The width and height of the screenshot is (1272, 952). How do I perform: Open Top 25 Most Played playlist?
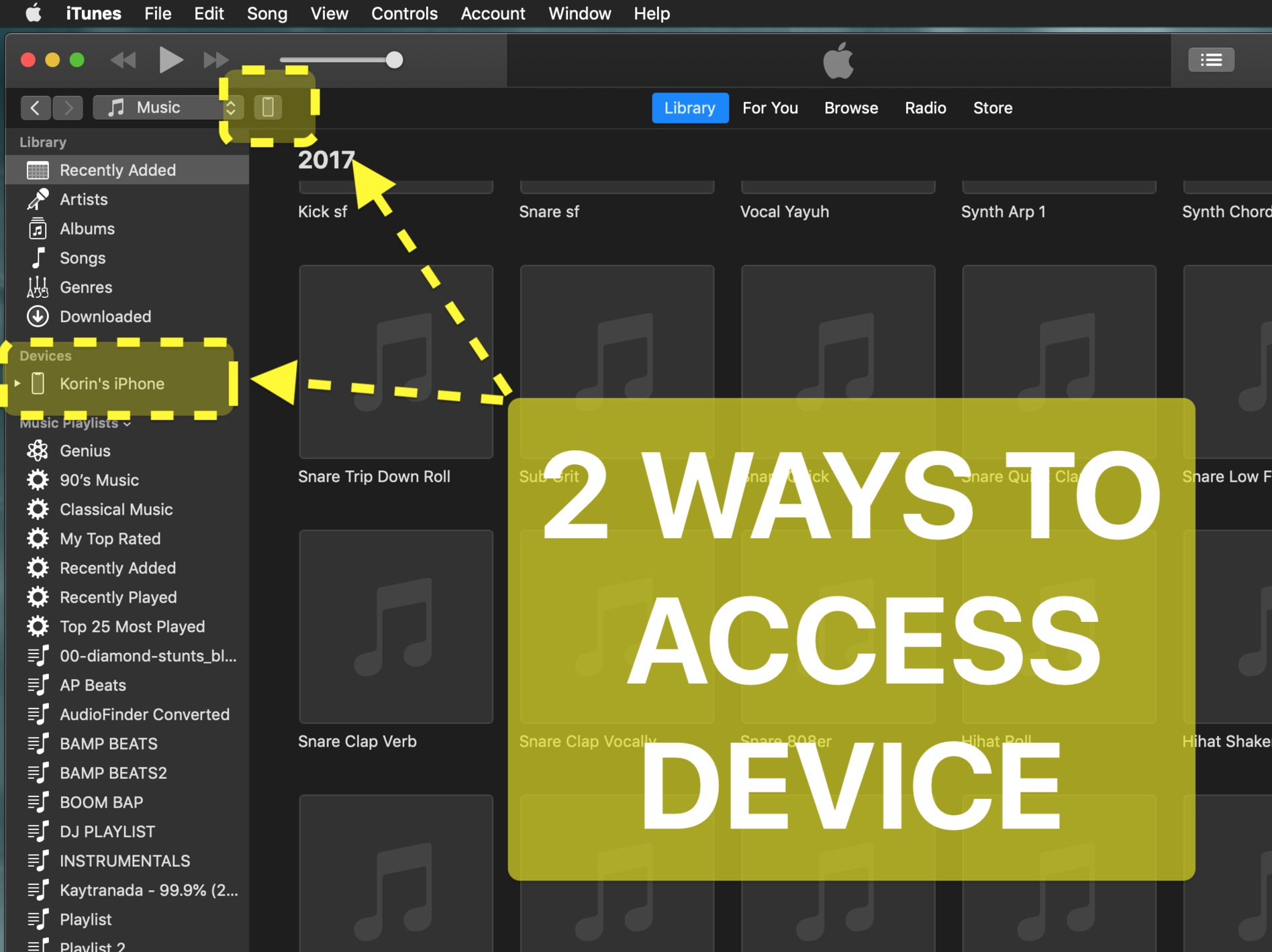[127, 627]
